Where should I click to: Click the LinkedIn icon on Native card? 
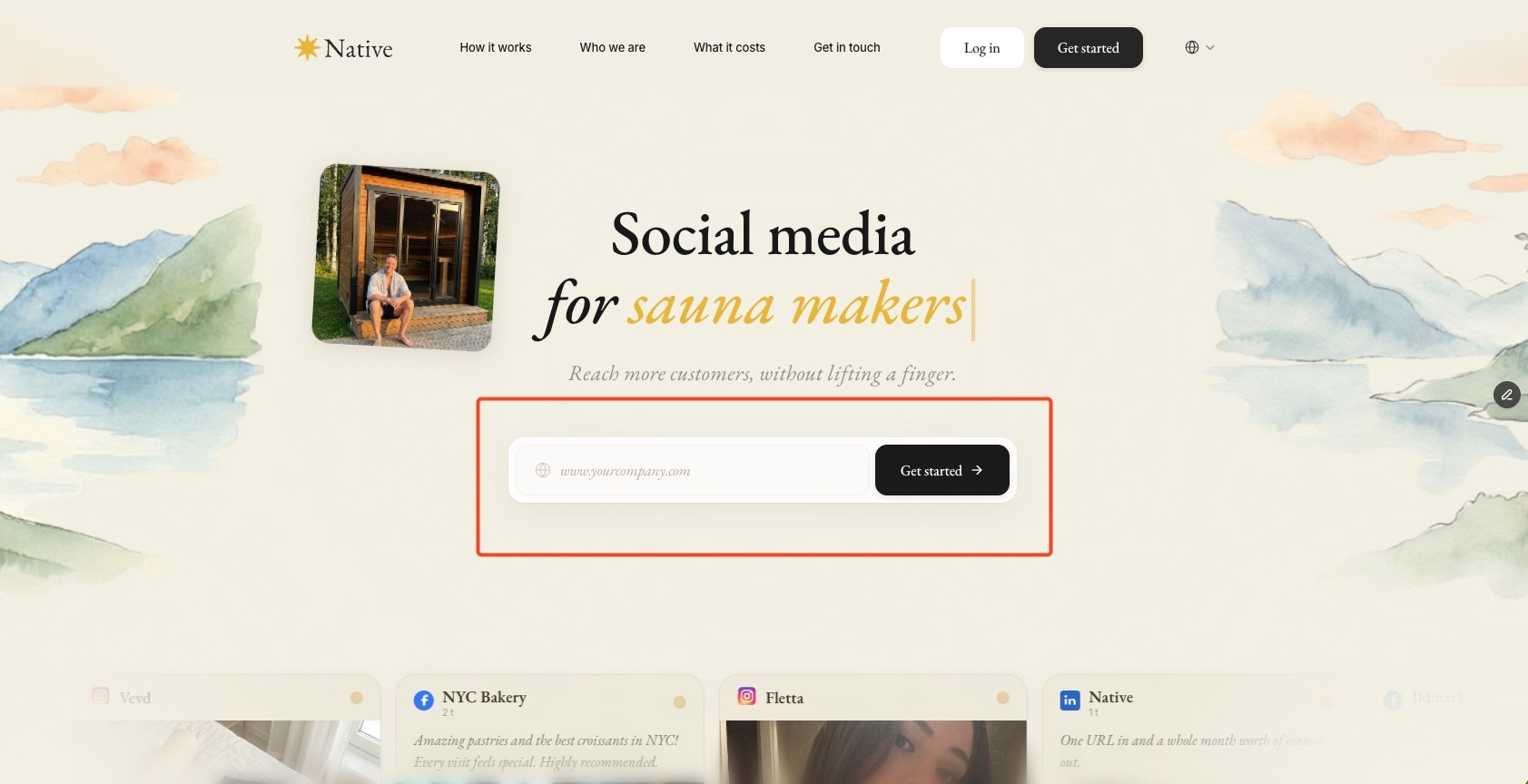click(1070, 700)
